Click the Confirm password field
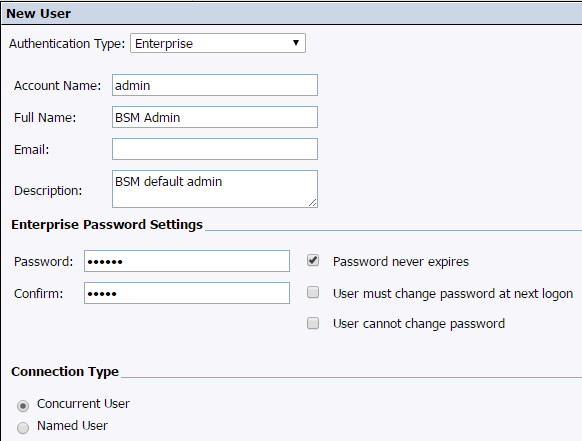The height and width of the screenshot is (441, 582). tap(187, 293)
